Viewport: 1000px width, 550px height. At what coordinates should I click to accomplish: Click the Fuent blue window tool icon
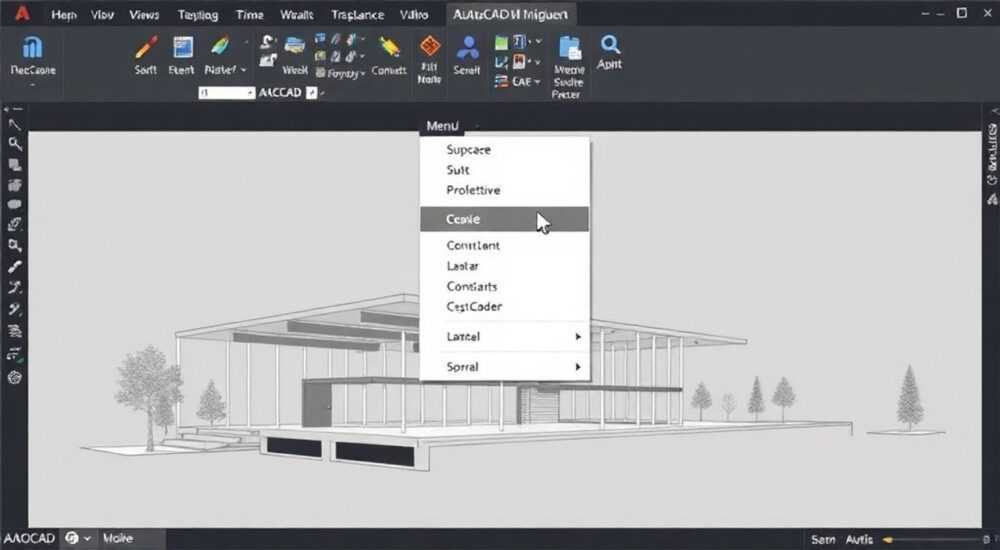[x=182, y=48]
